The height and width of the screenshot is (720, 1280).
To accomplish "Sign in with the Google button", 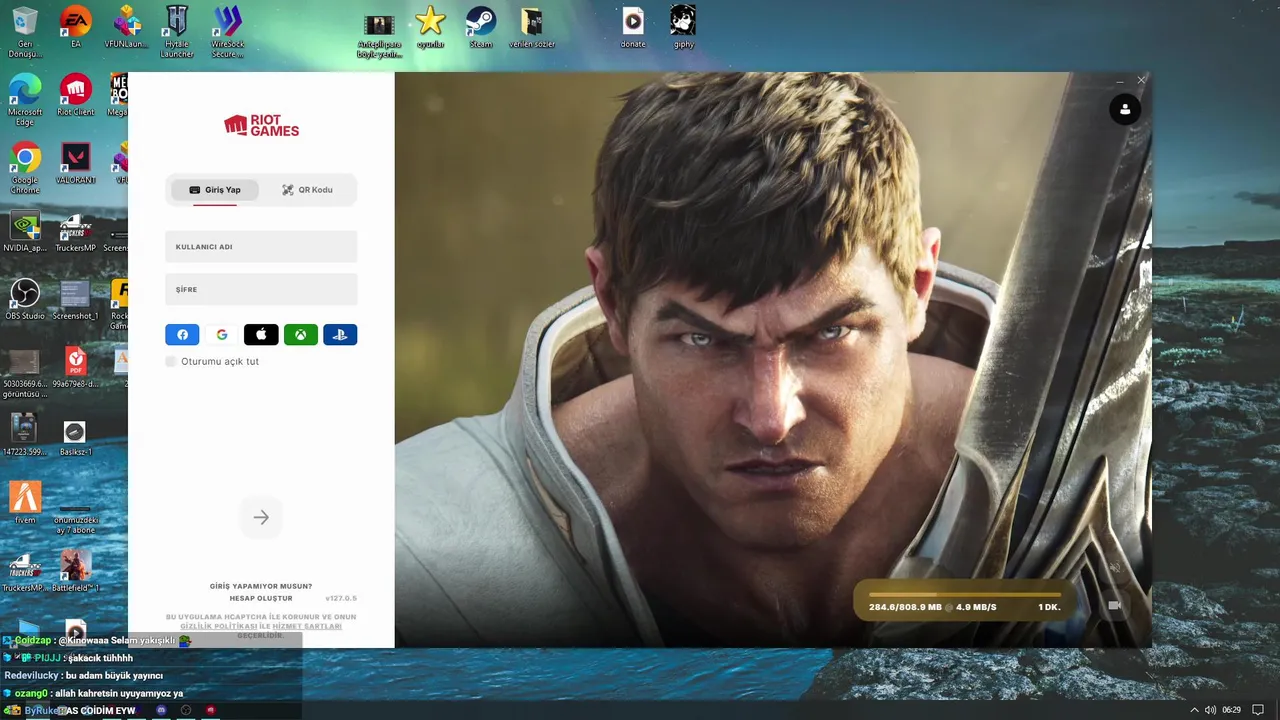I will pos(222,335).
